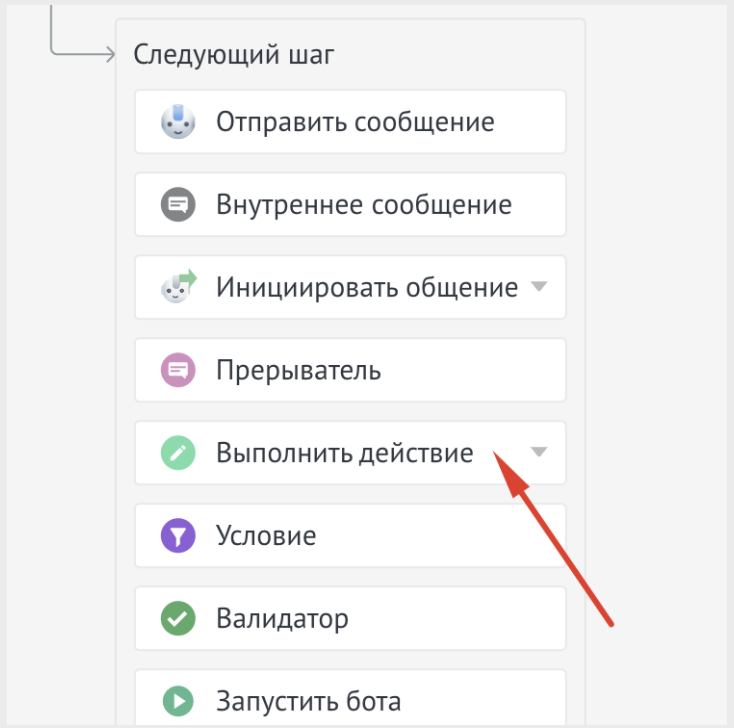
Task: Click the green checkmark icon for Валидатор
Action: [x=177, y=619]
